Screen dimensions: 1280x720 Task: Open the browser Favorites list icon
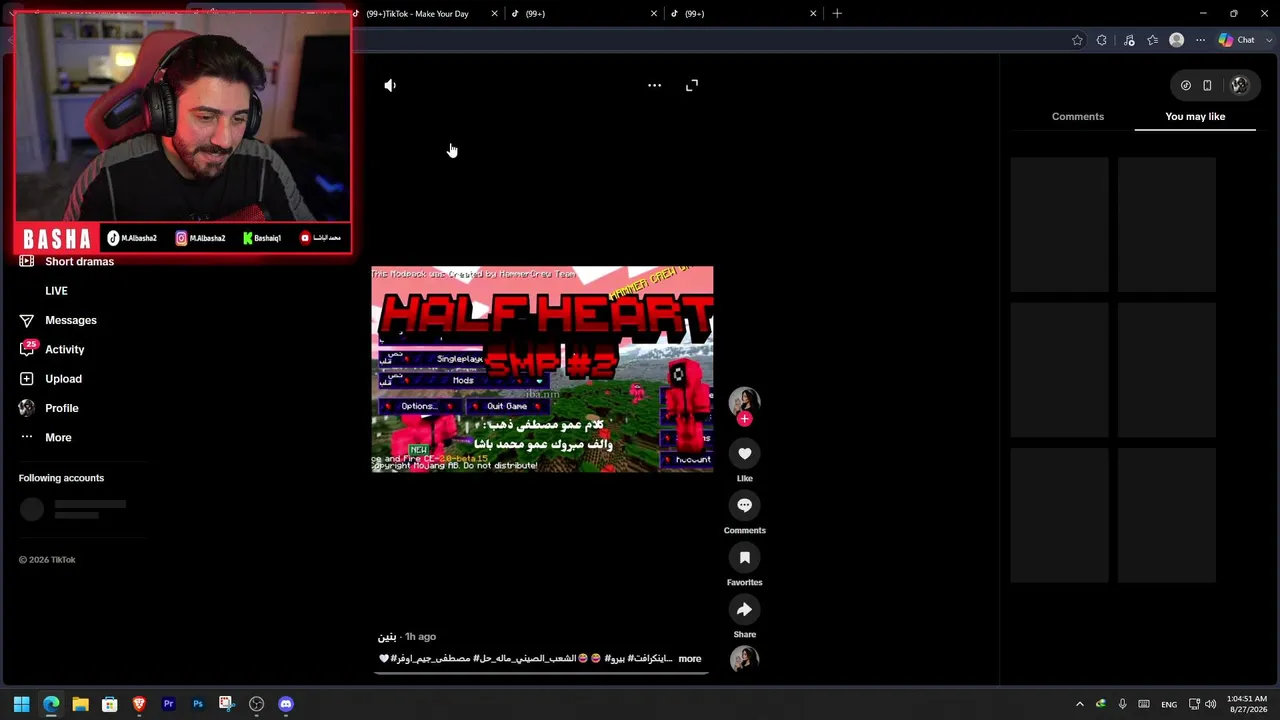[x=1153, y=40]
